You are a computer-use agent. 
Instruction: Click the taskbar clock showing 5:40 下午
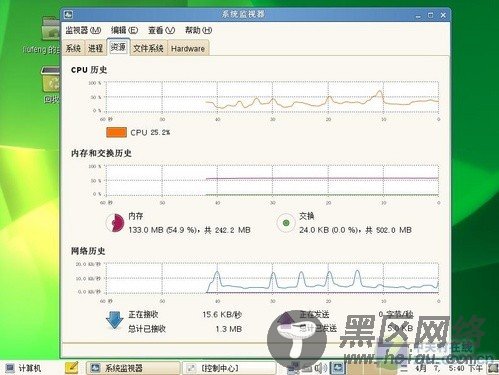(449, 368)
